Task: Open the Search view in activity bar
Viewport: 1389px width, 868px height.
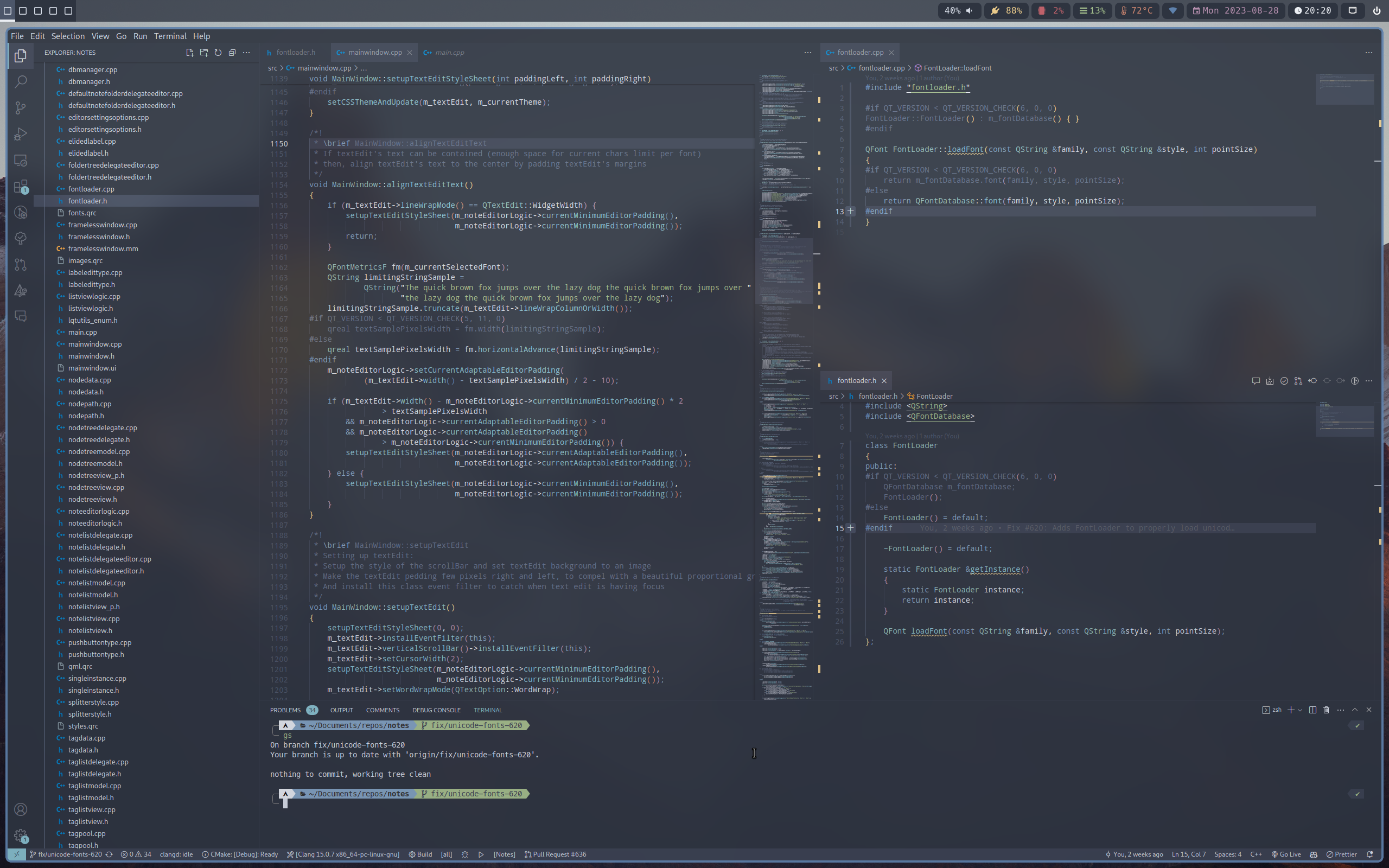Action: coord(21,81)
